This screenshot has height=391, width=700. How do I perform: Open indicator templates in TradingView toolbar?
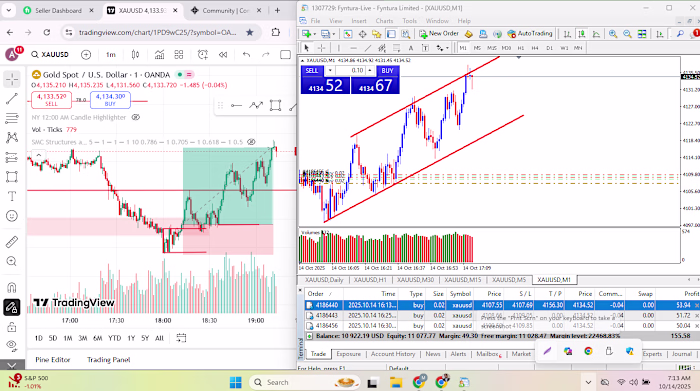(x=179, y=54)
